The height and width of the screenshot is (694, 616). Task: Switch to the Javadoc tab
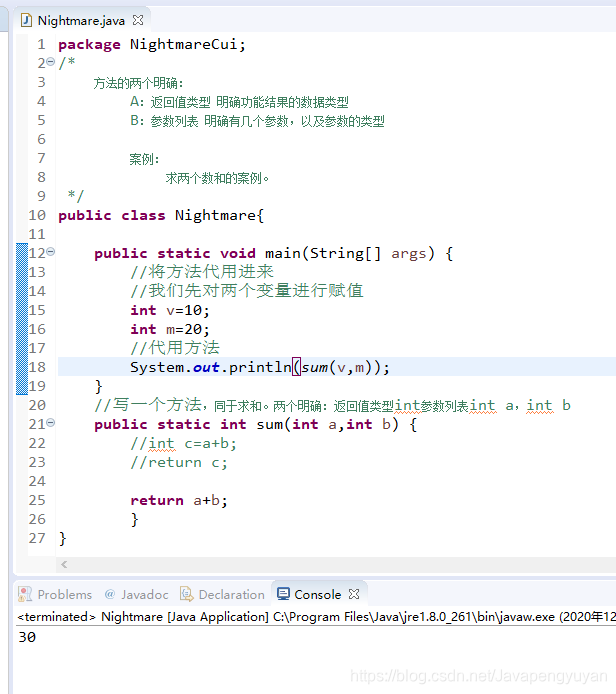136,594
